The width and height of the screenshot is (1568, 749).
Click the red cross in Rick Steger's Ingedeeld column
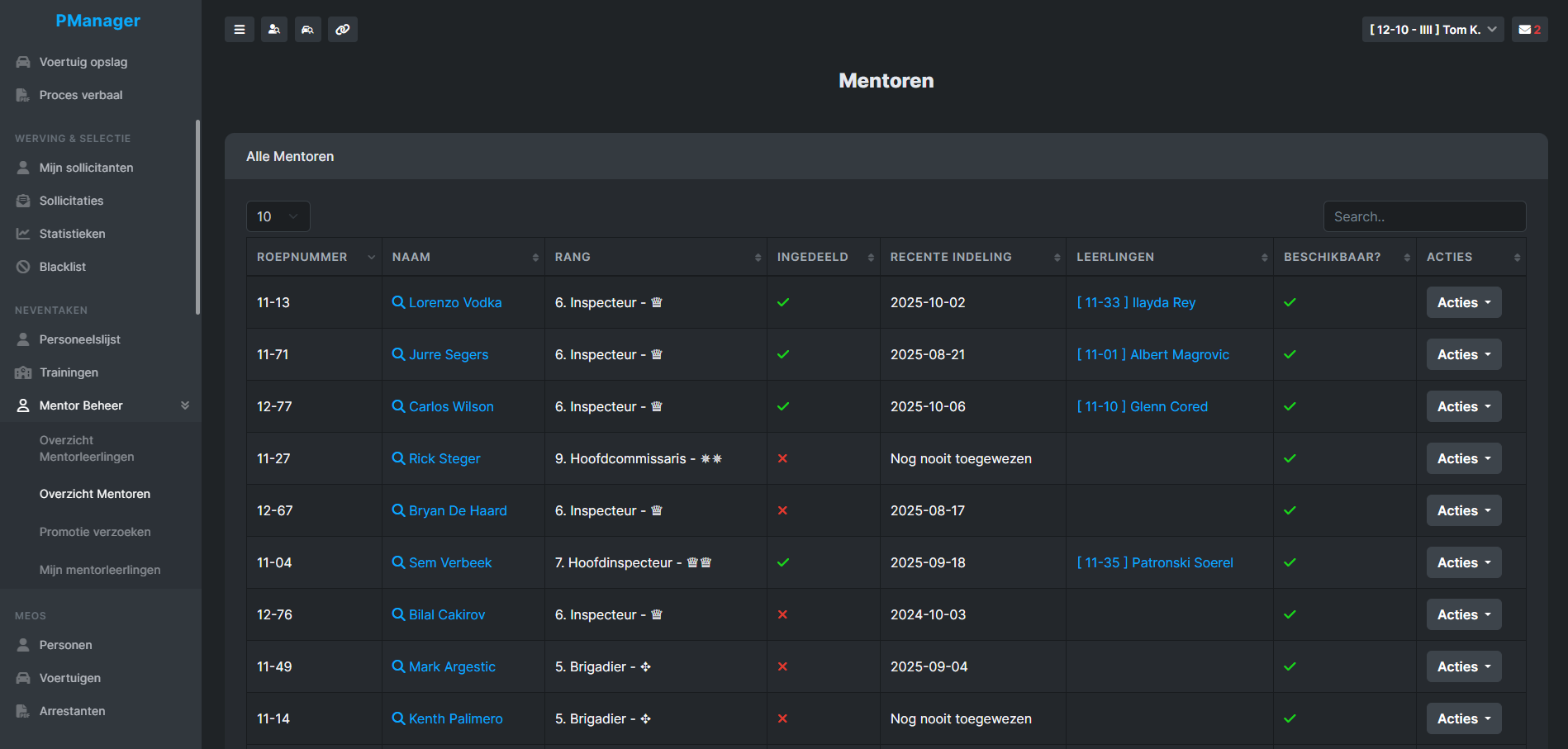pyautogui.click(x=783, y=457)
